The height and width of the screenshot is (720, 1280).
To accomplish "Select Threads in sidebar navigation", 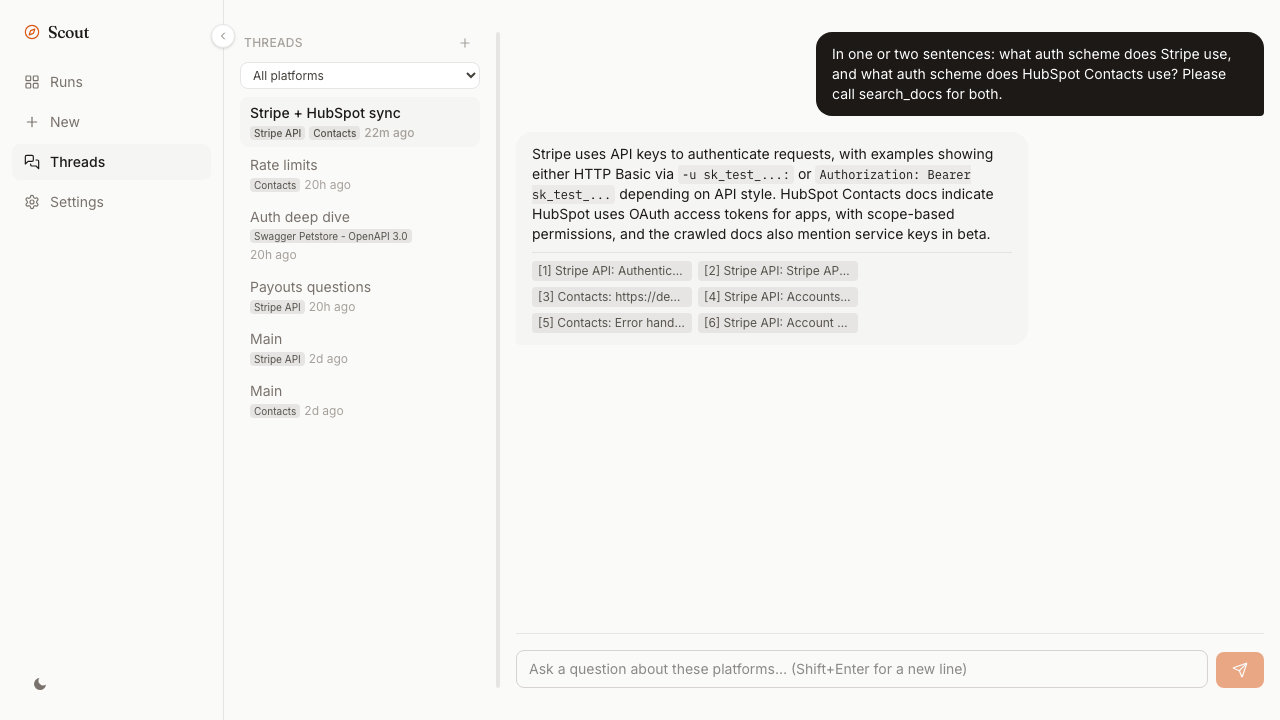I will [x=112, y=162].
